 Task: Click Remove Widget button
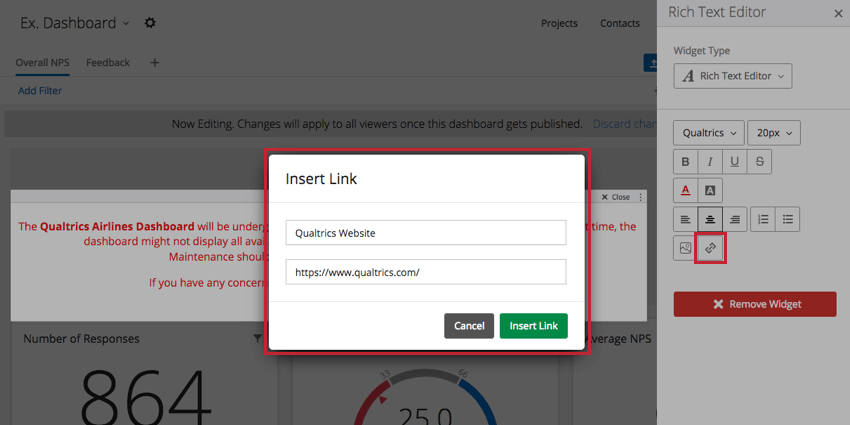(x=755, y=304)
